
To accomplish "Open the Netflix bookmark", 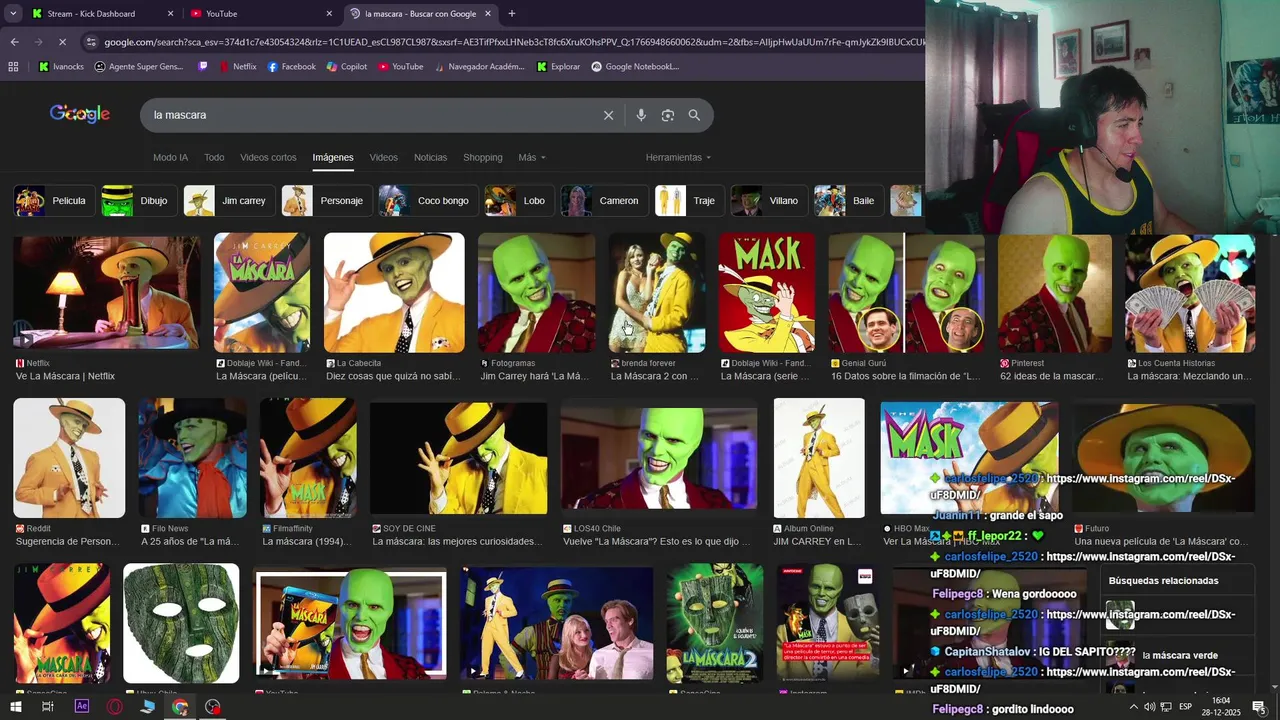I will tap(237, 67).
